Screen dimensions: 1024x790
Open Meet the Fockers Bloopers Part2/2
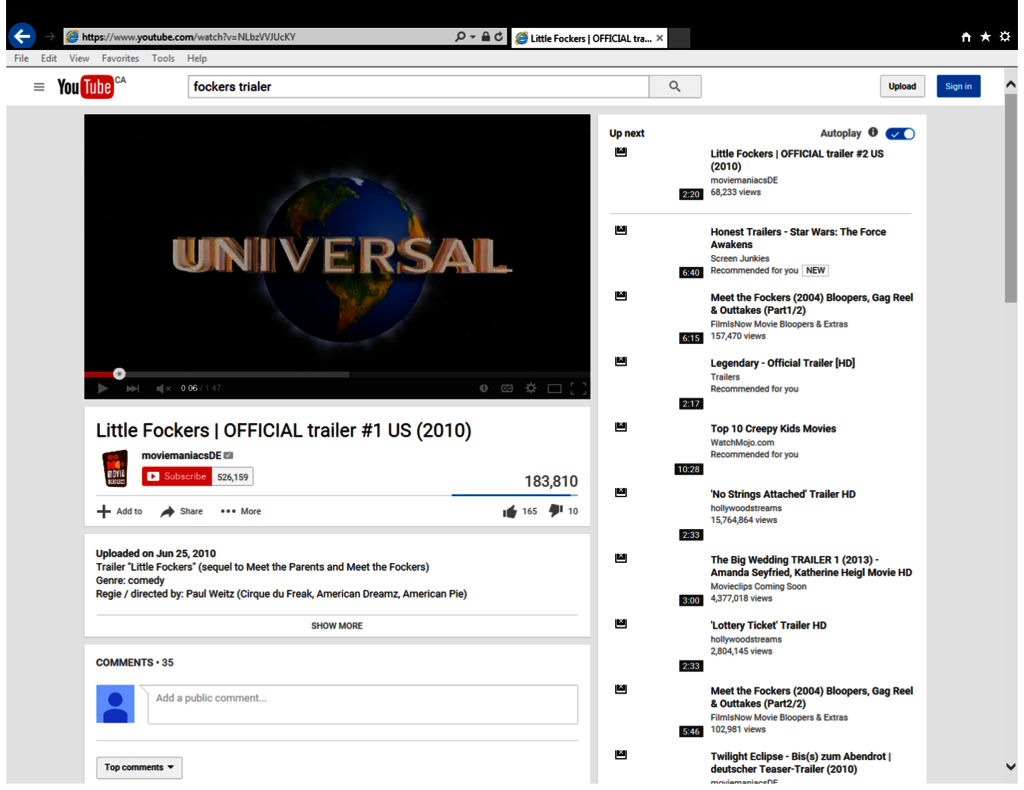click(x=812, y=697)
